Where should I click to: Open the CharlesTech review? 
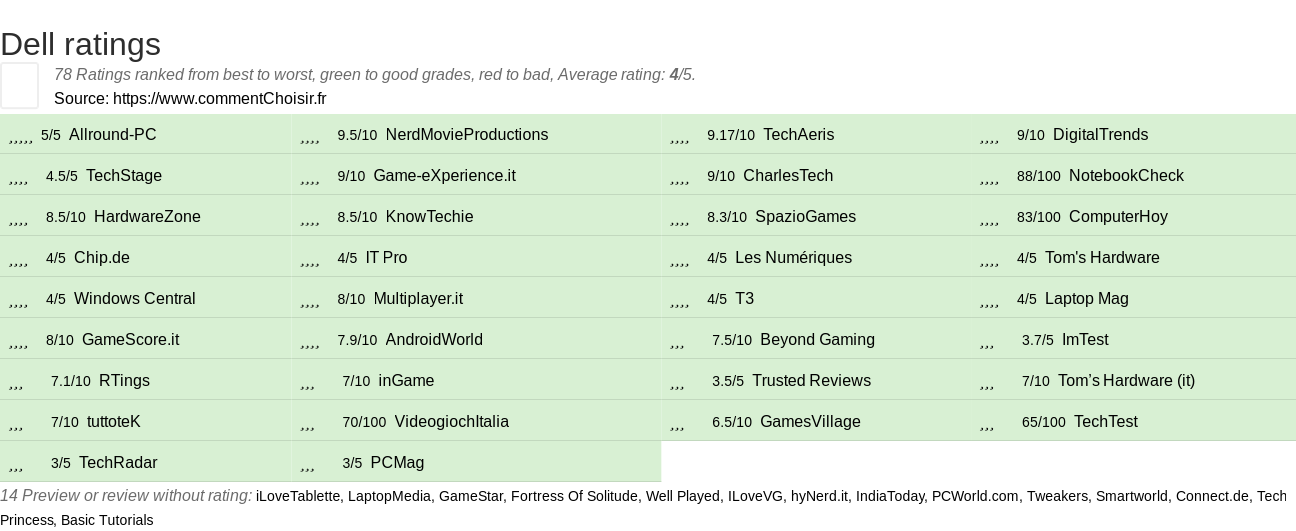click(x=788, y=176)
